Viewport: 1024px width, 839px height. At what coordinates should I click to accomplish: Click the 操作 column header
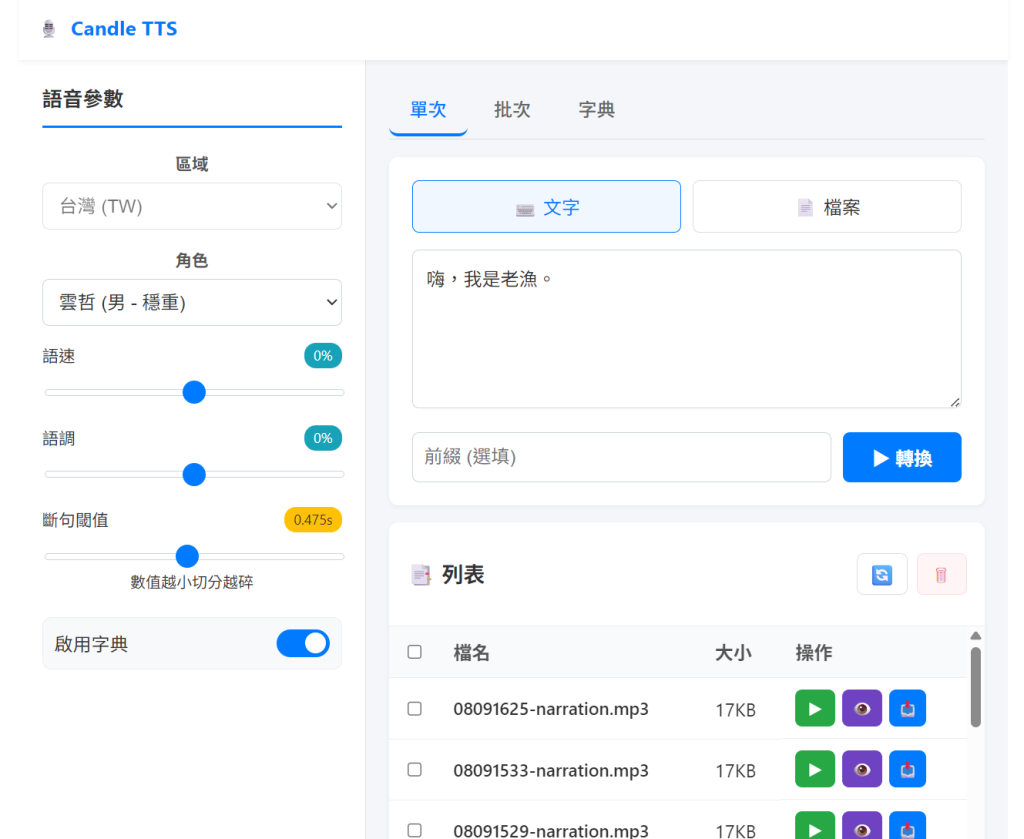(x=814, y=652)
